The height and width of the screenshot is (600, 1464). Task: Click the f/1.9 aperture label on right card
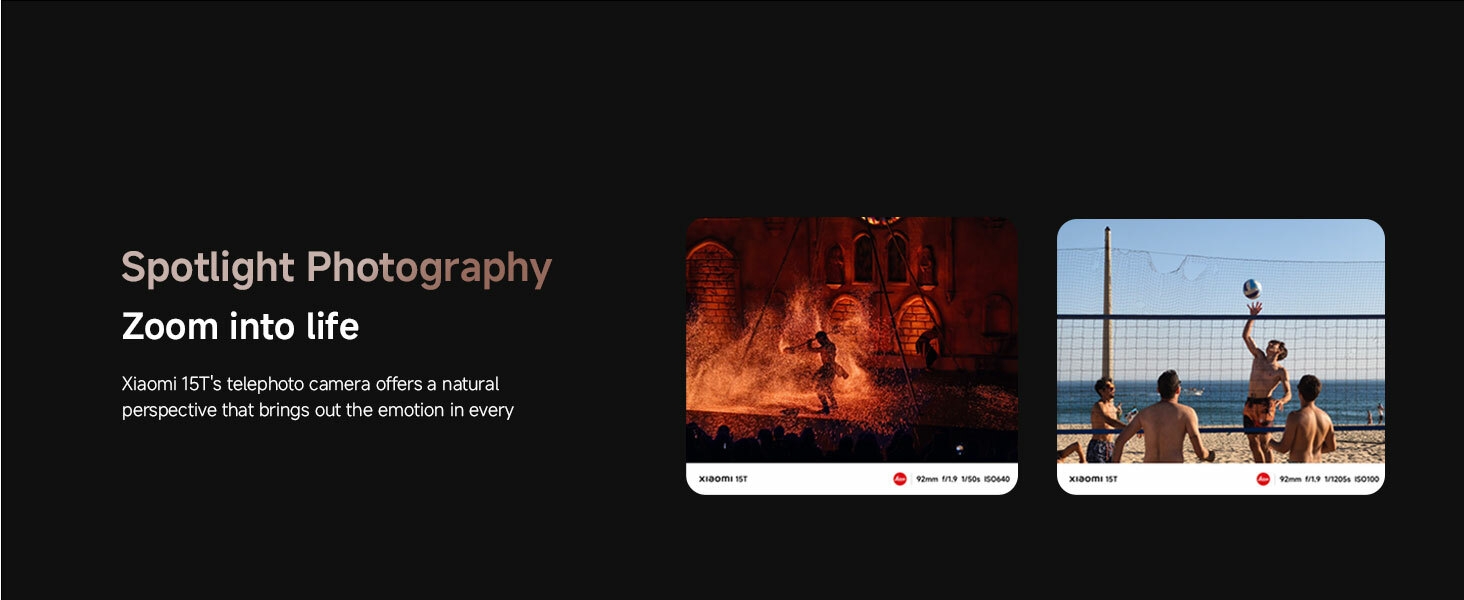tap(1312, 478)
